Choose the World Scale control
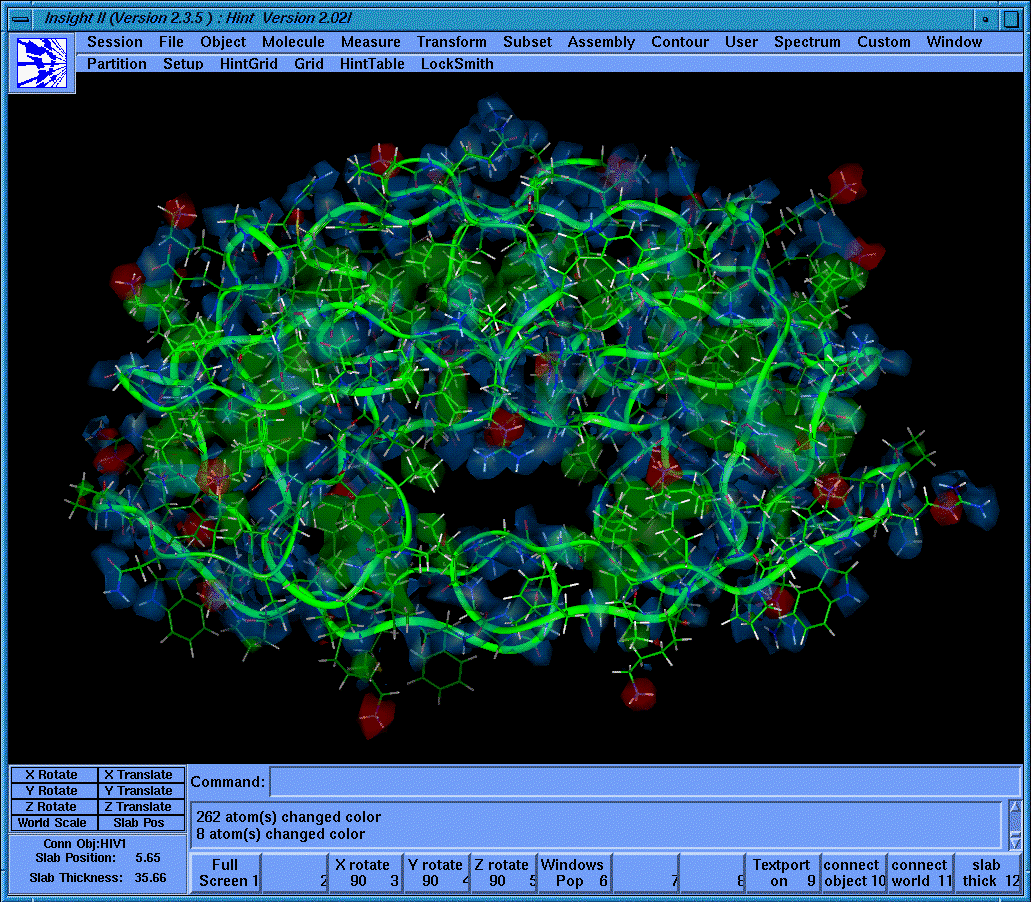 (x=53, y=823)
